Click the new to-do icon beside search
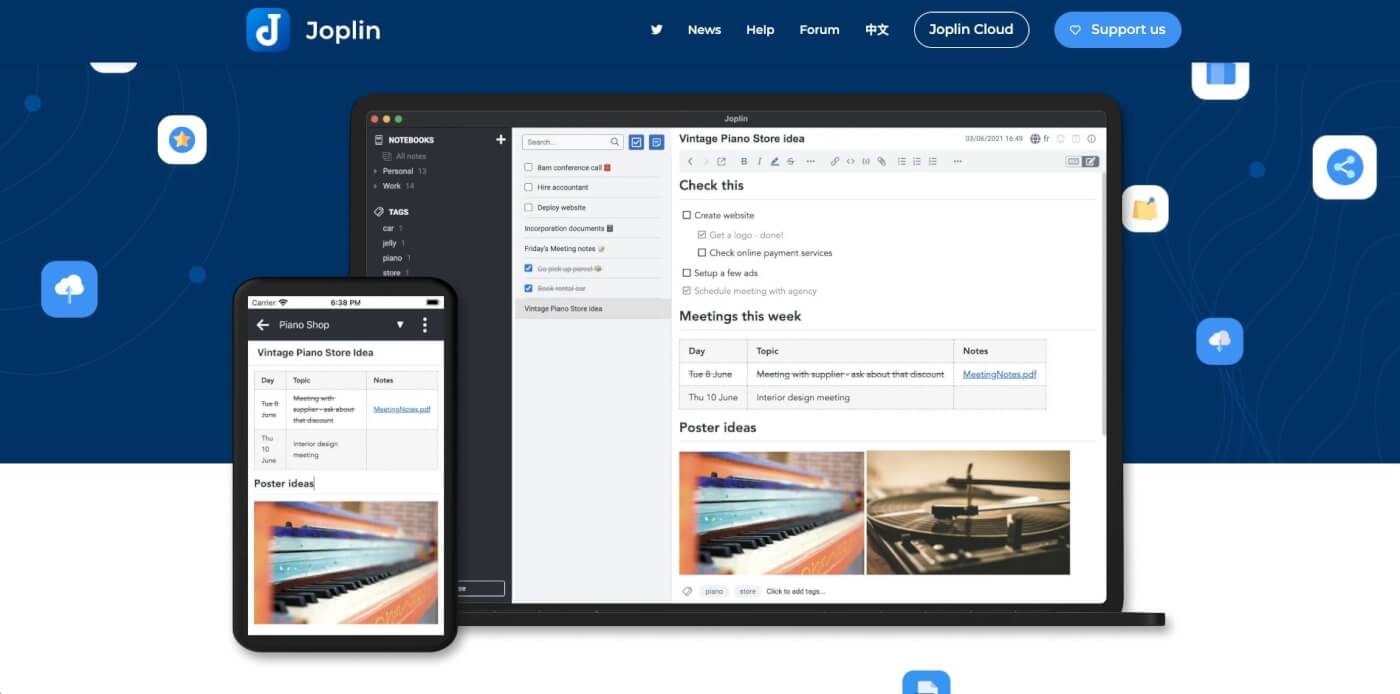 [x=636, y=143]
